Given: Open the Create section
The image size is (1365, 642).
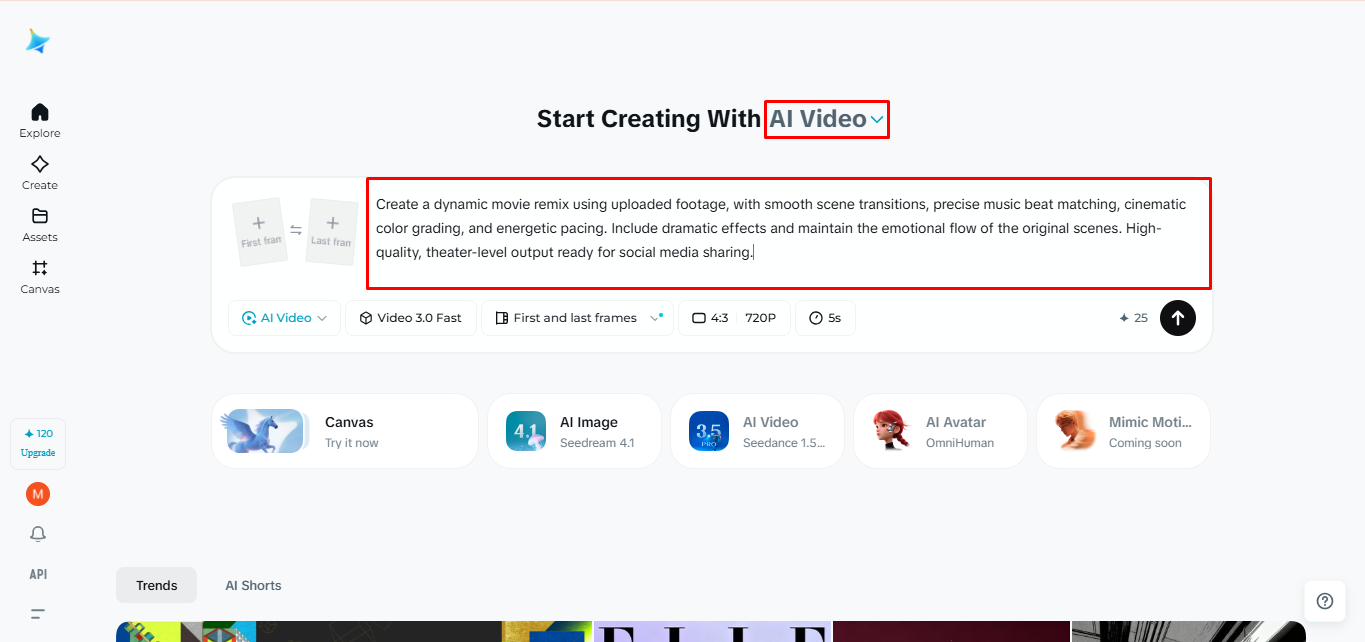Looking at the screenshot, I should click(x=40, y=172).
